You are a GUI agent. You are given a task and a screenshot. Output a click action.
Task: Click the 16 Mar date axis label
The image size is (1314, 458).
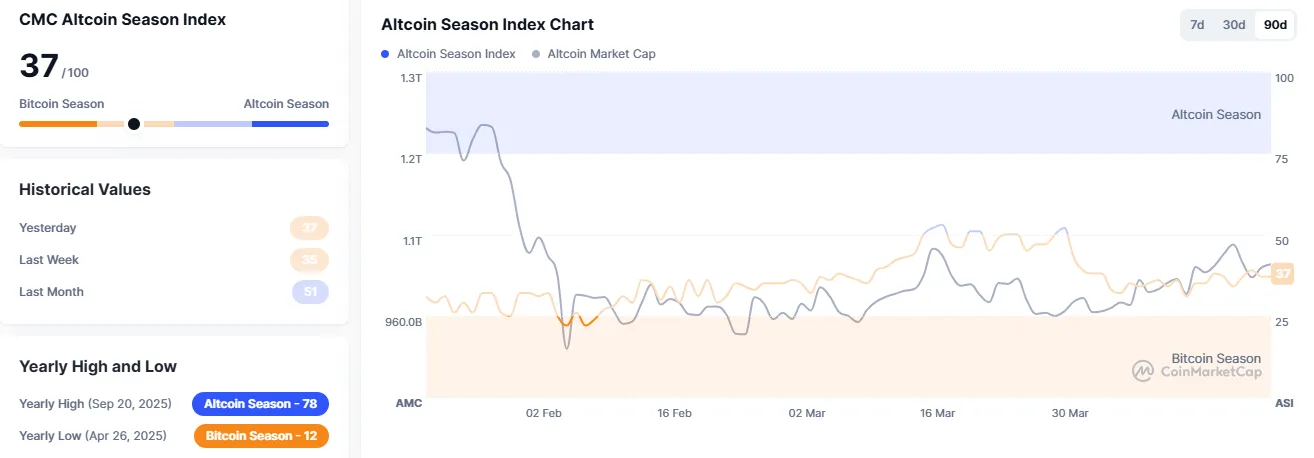click(937, 413)
